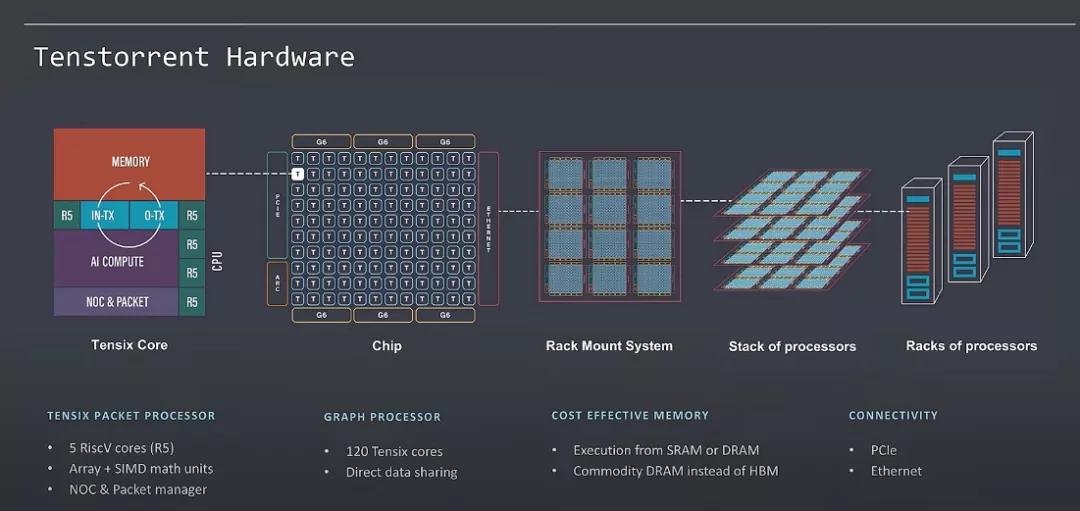Click the 'Chip' caption
The height and width of the screenshot is (511, 1080).
(x=386, y=346)
